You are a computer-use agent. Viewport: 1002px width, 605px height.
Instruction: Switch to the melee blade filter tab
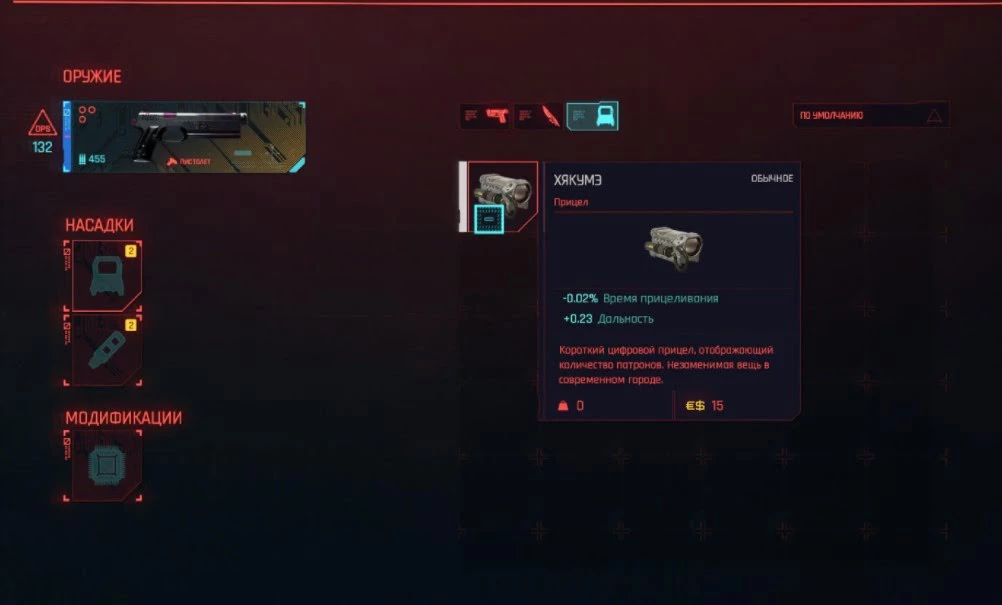[x=539, y=116]
